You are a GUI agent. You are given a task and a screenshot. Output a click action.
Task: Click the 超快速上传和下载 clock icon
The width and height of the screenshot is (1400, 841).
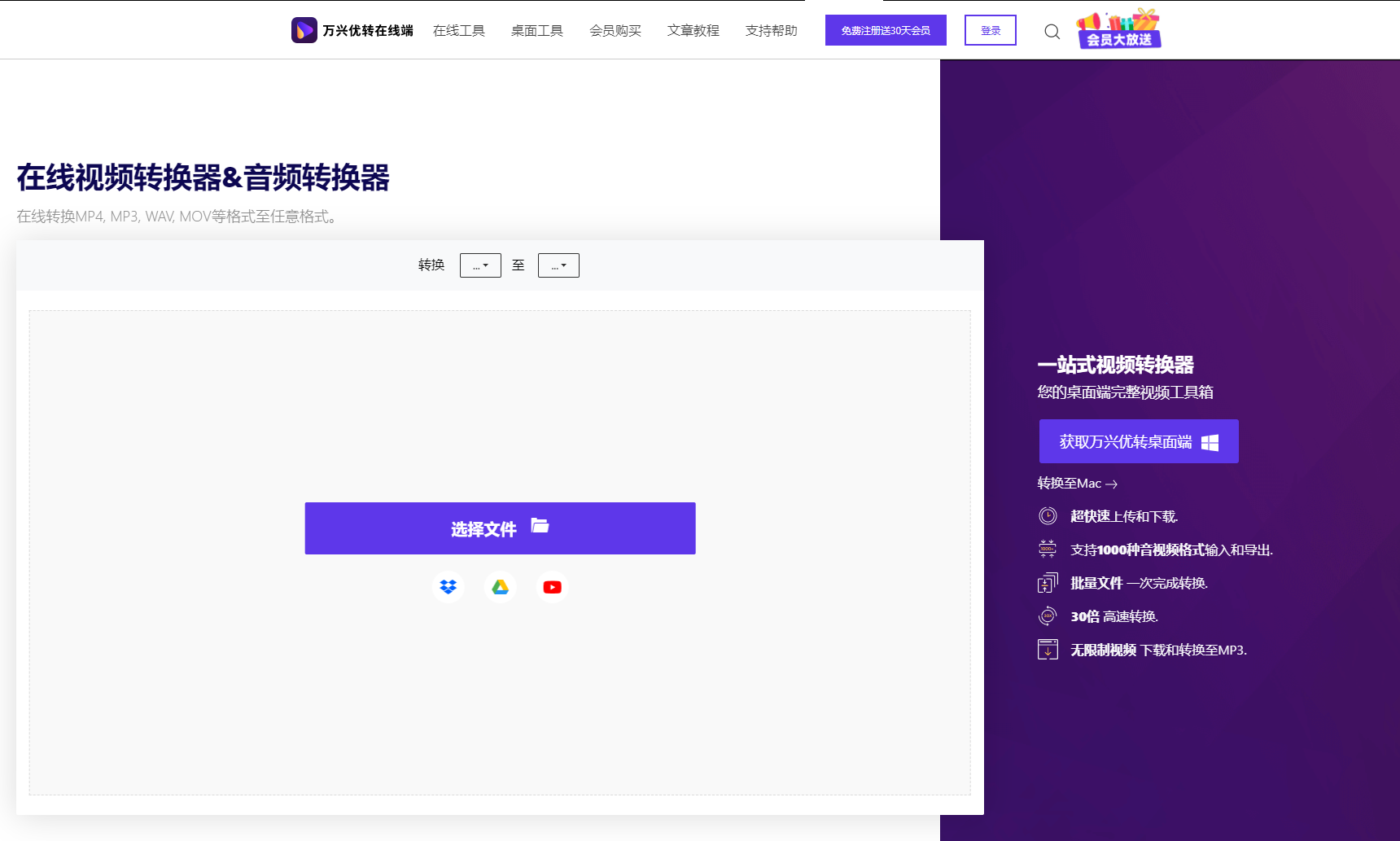(x=1048, y=515)
